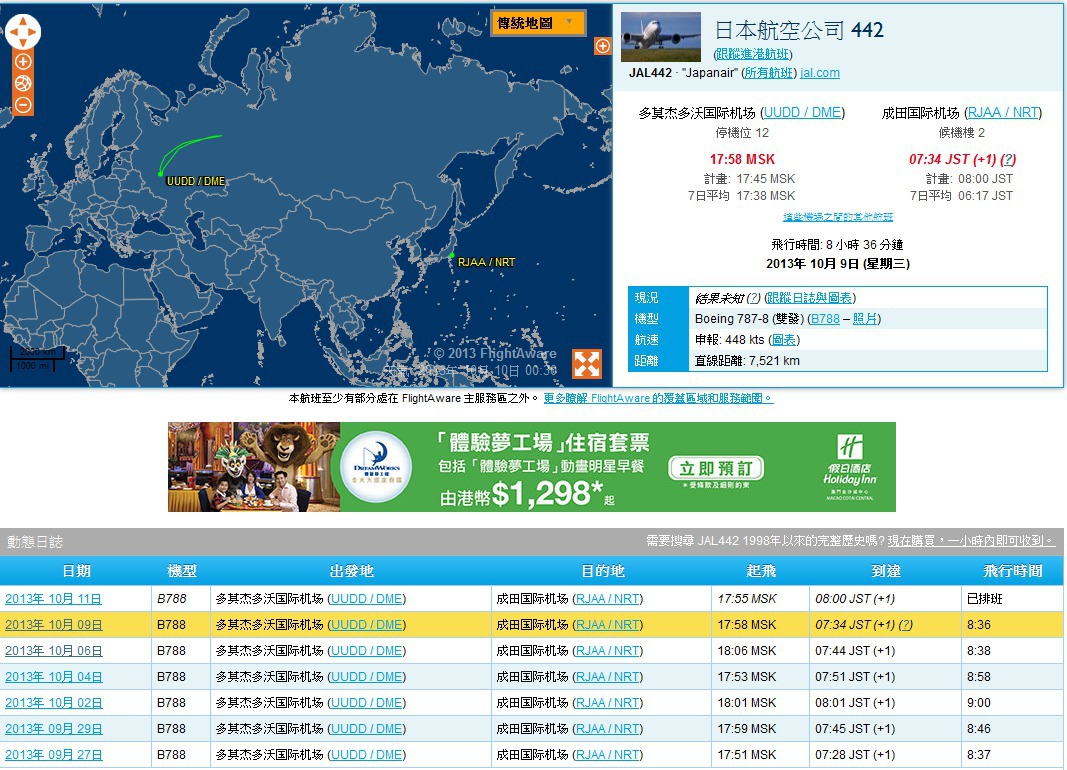
Task: Click the 出發地 column header
Action: point(352,571)
